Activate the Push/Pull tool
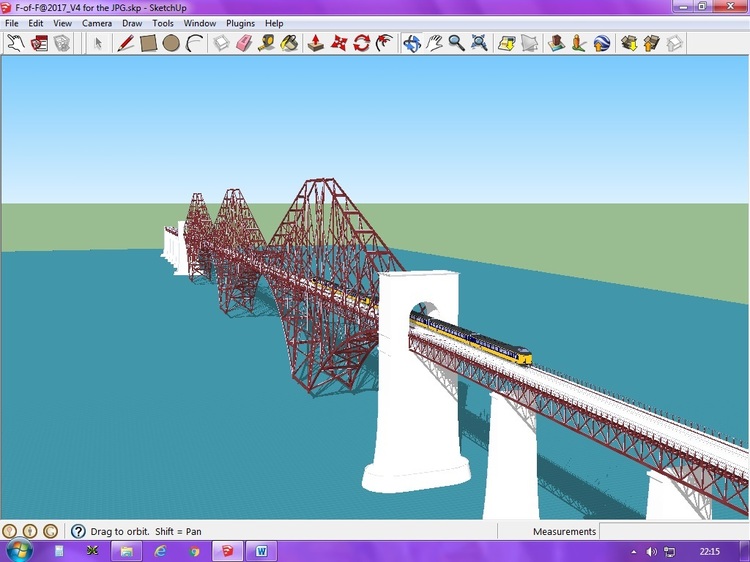The height and width of the screenshot is (562, 750). pos(316,43)
